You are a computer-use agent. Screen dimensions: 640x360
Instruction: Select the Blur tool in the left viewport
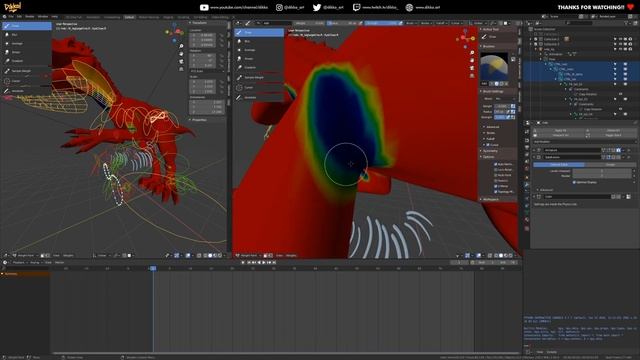pos(27,35)
